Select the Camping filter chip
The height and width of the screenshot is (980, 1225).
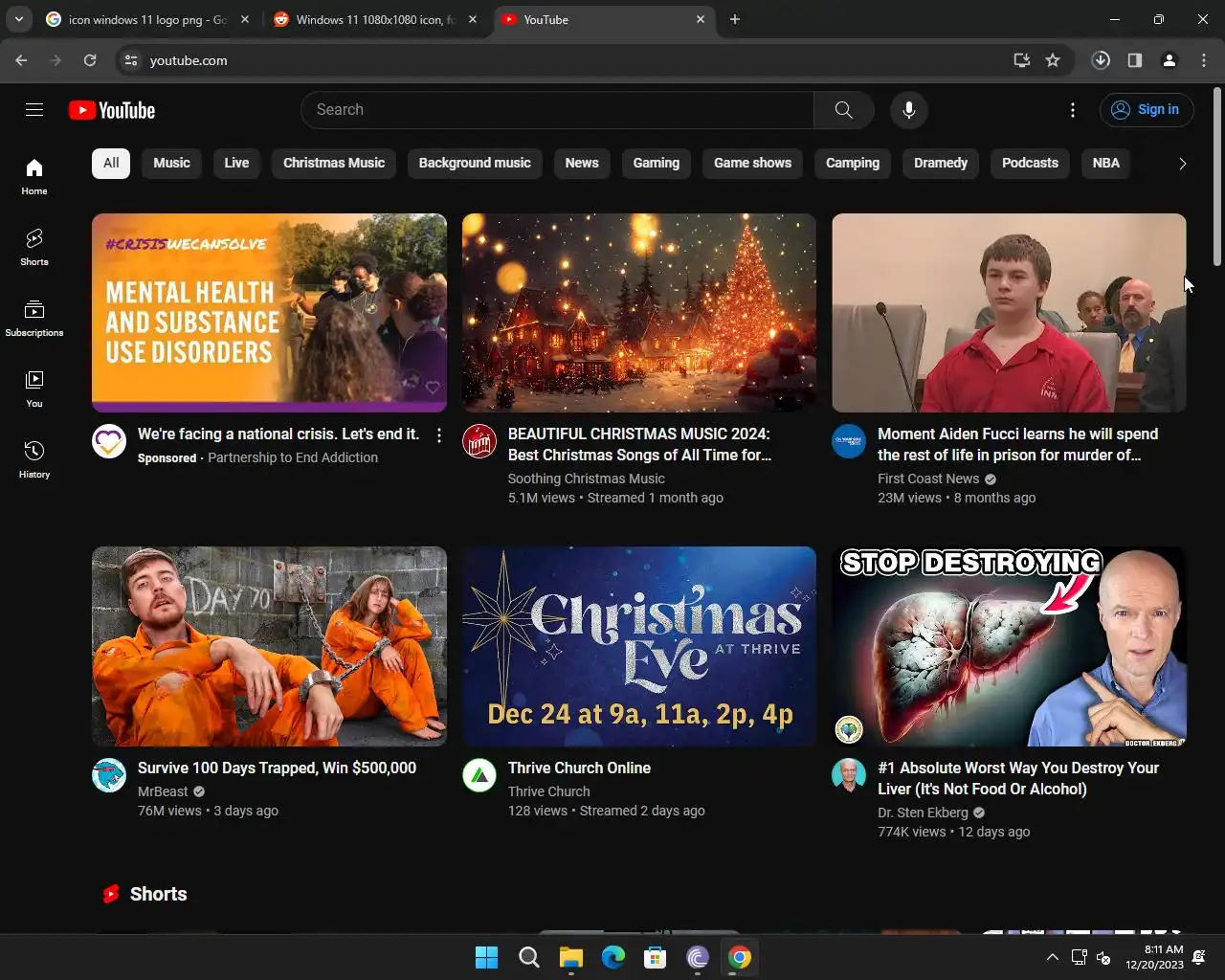(x=853, y=163)
